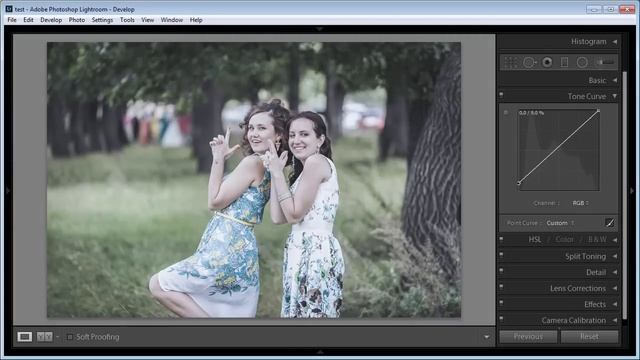Open the Point Curve Custom dropdown

[560, 223]
